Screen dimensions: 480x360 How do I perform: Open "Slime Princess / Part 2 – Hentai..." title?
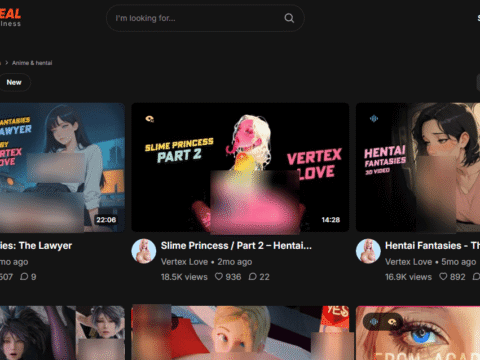pos(236,246)
